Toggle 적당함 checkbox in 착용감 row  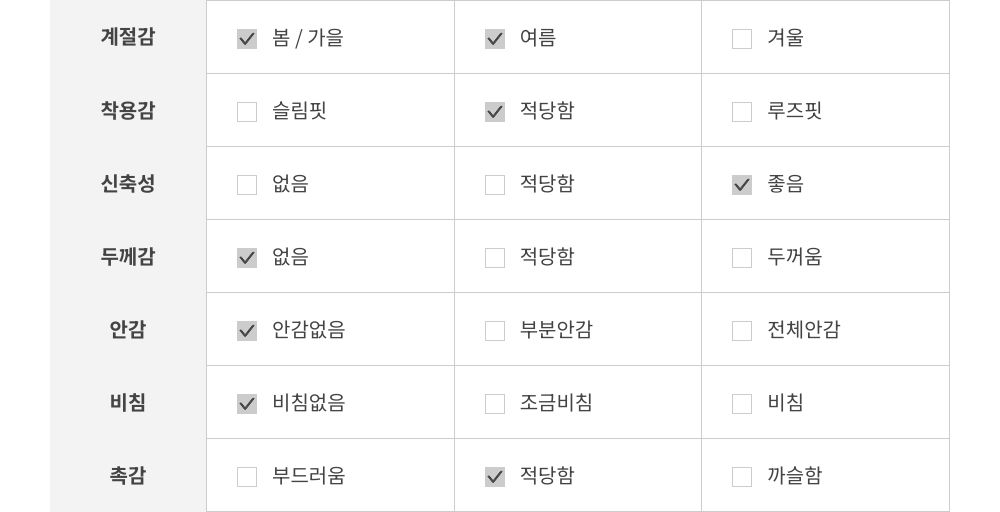click(495, 112)
